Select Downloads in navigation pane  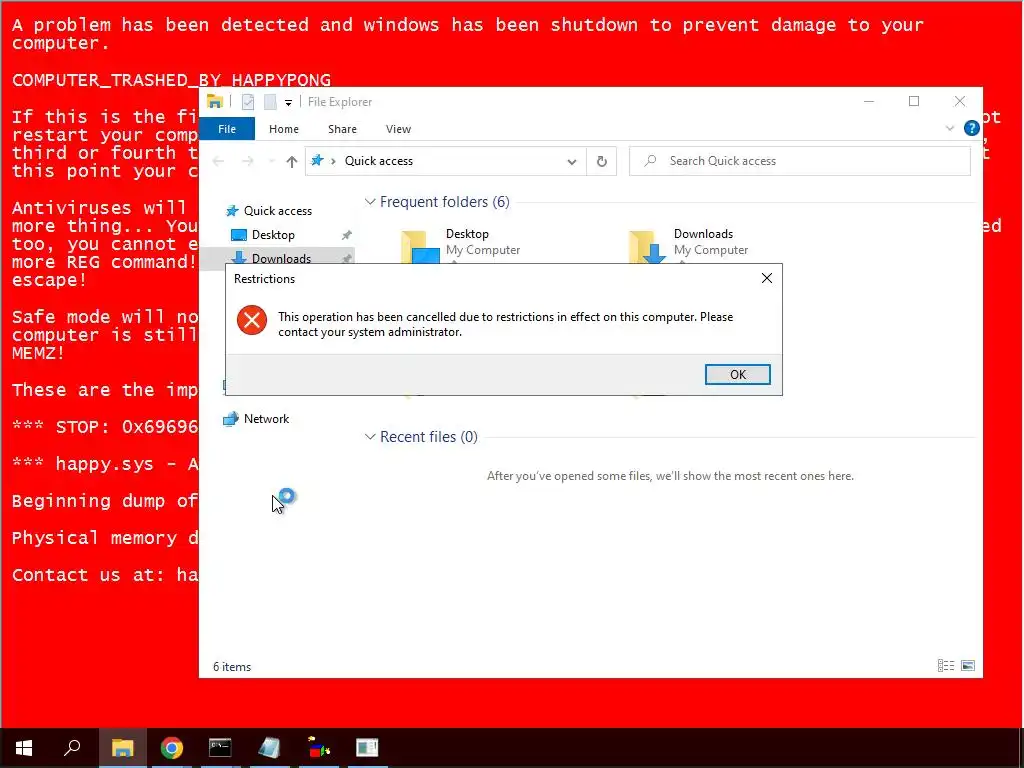281,258
